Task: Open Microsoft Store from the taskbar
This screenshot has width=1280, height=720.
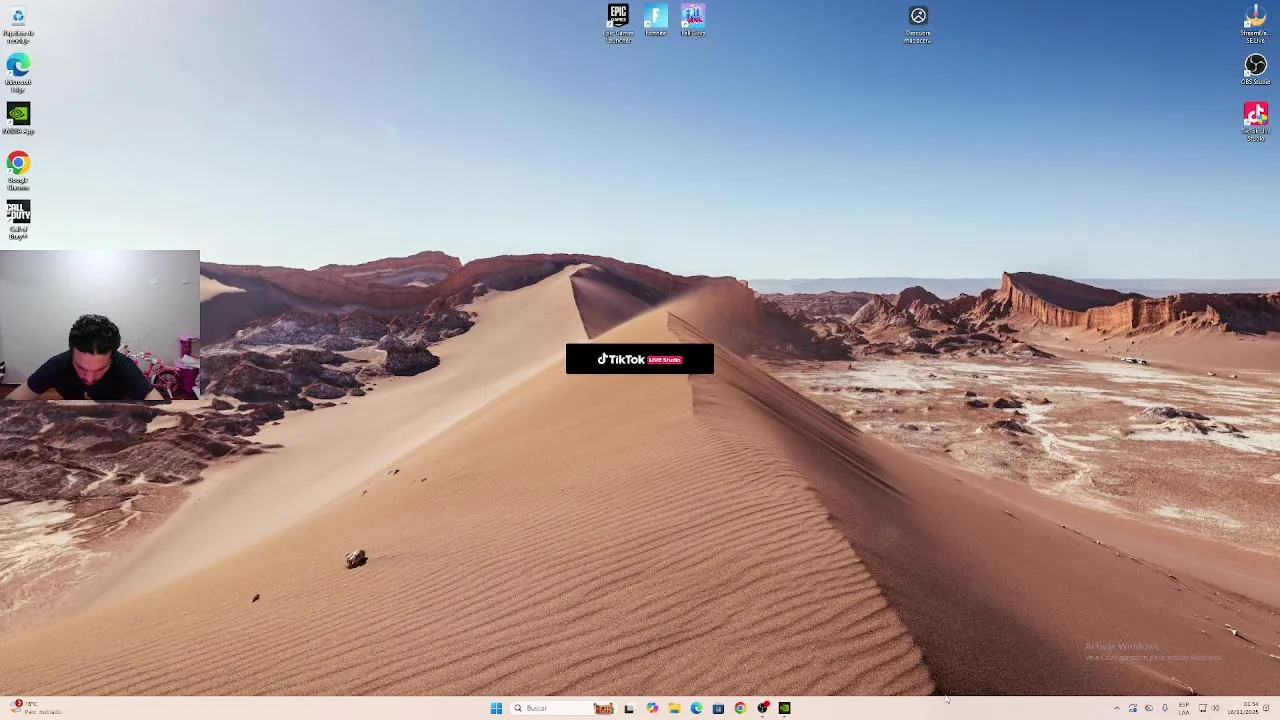Action: coord(718,708)
